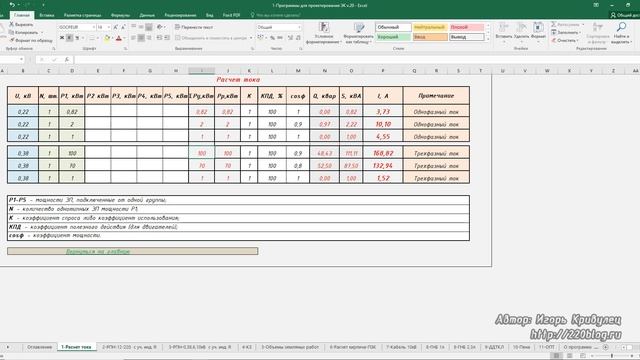The height and width of the screenshot is (360, 640).
Task: Click Share (Общий доступ)
Action: 625,15
